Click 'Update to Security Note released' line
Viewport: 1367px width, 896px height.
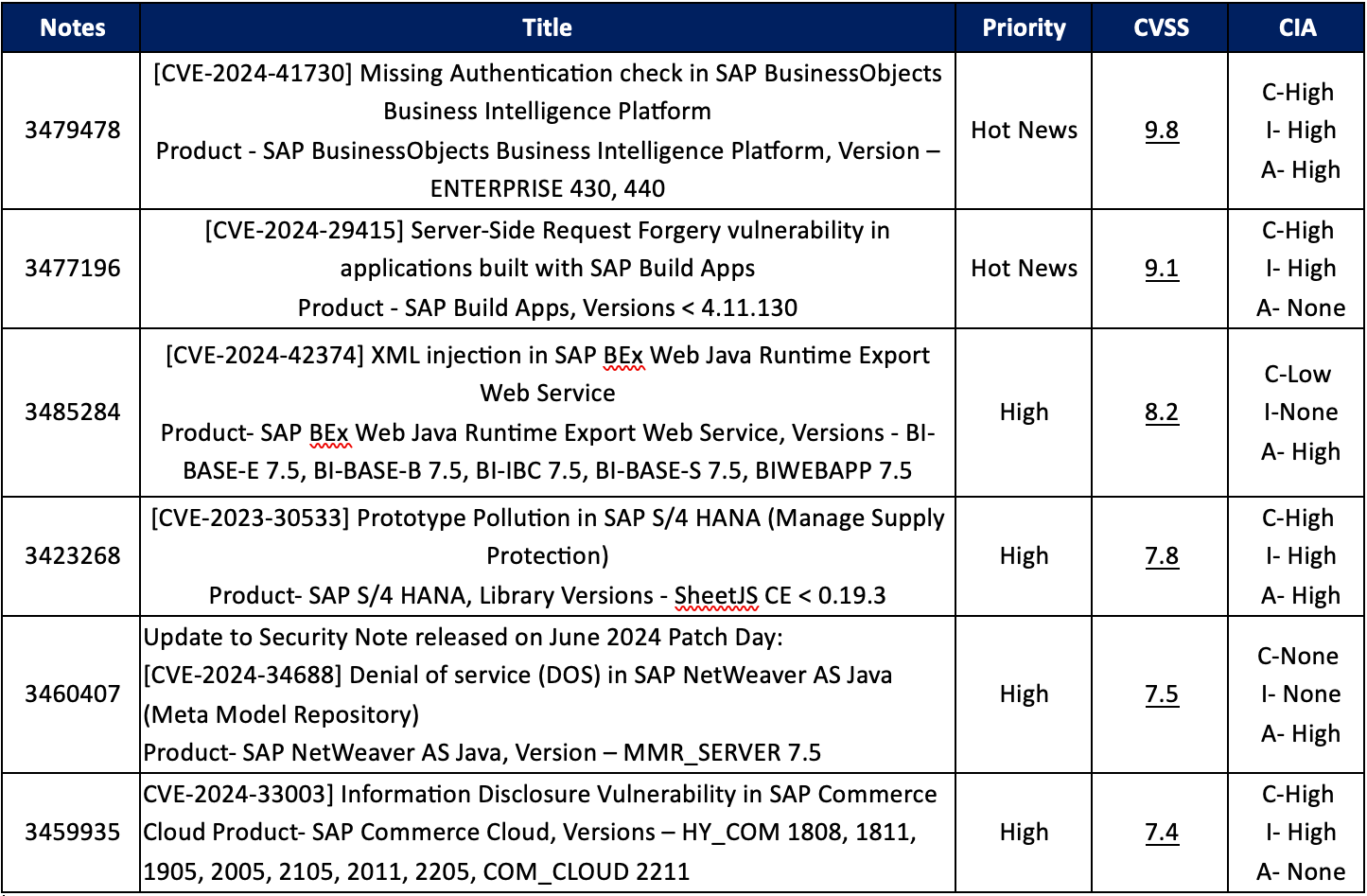click(x=464, y=638)
